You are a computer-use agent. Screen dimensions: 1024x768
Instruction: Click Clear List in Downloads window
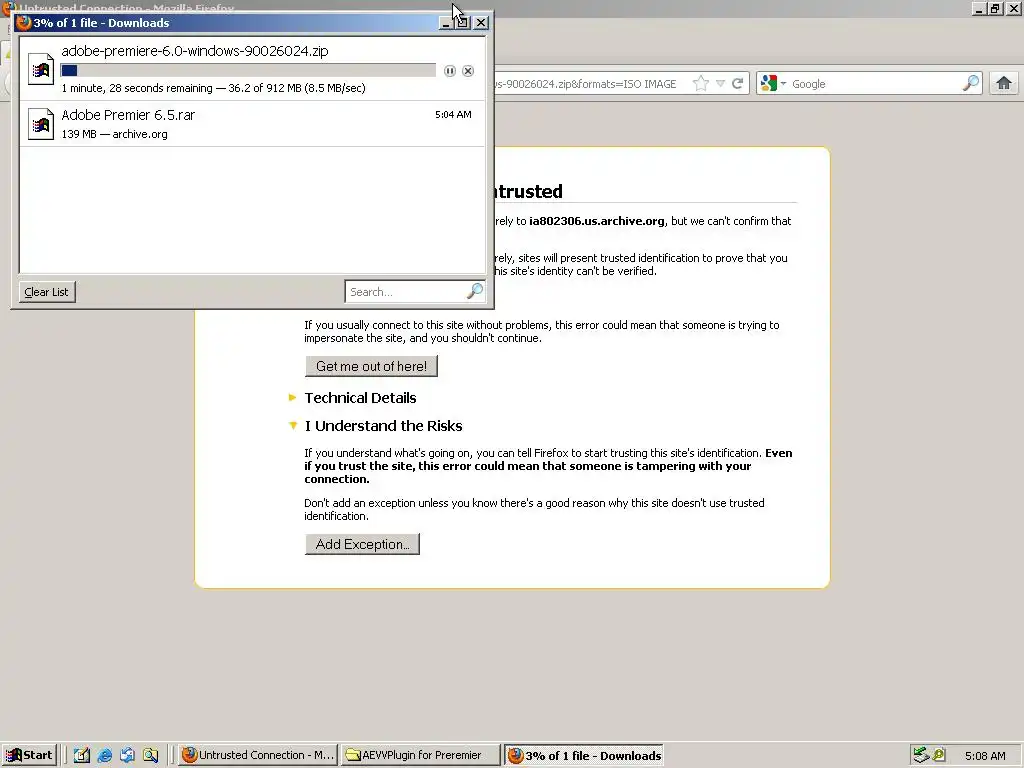pos(46,292)
